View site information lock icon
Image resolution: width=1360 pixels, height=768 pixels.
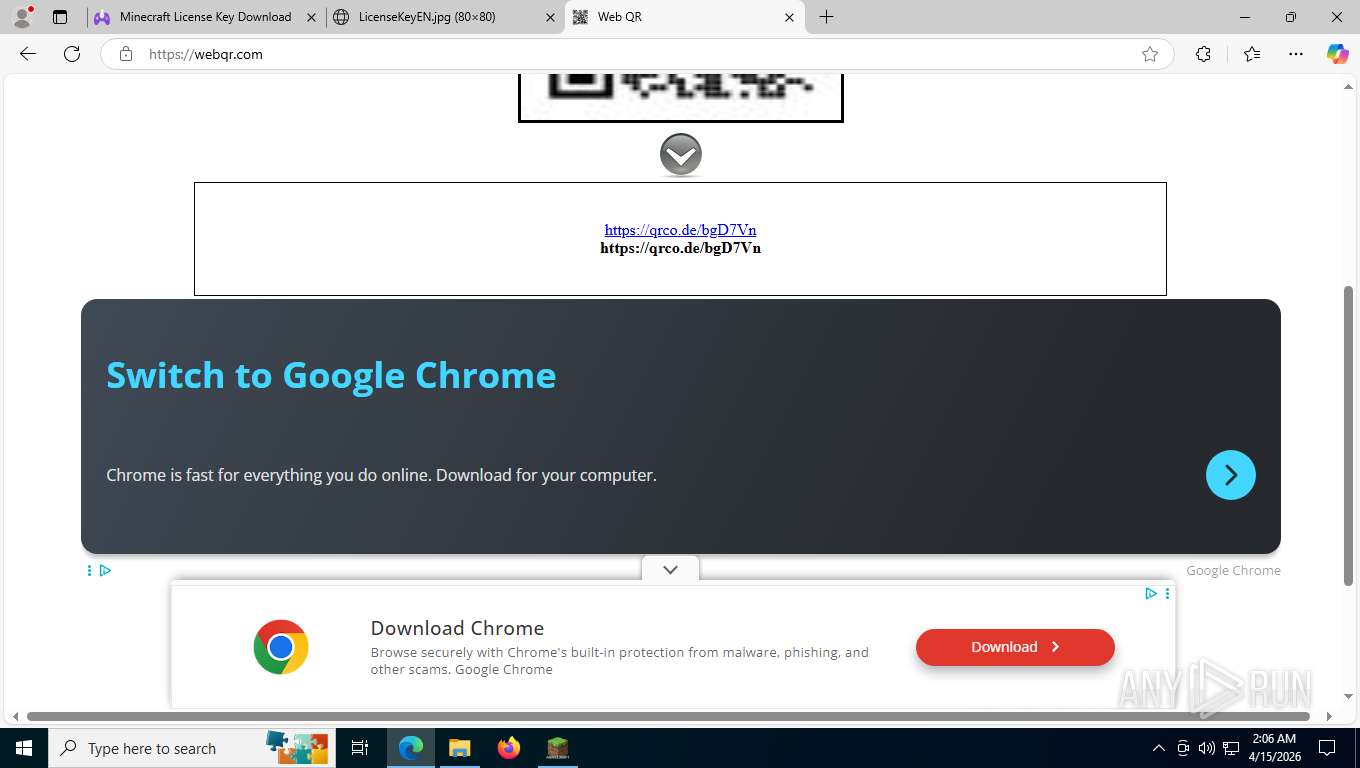coord(125,54)
